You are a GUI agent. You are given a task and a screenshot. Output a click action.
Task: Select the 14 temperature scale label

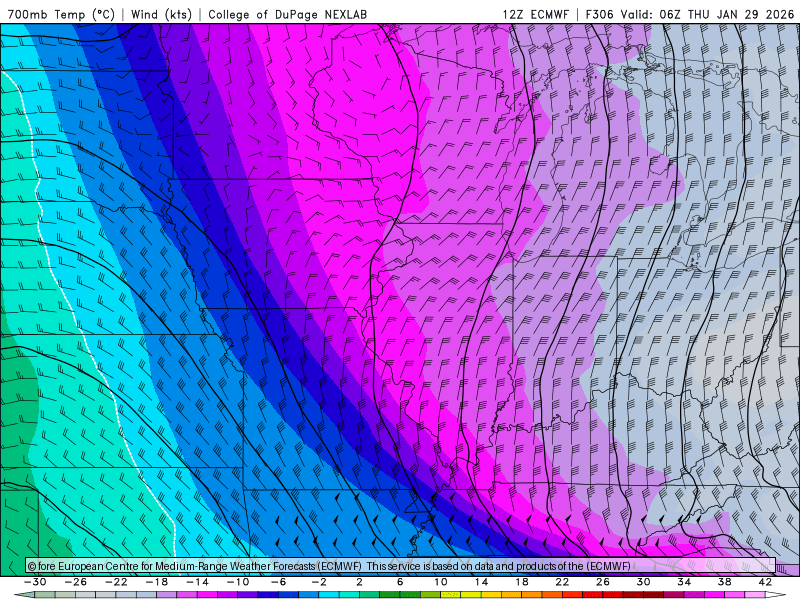pyautogui.click(x=481, y=582)
